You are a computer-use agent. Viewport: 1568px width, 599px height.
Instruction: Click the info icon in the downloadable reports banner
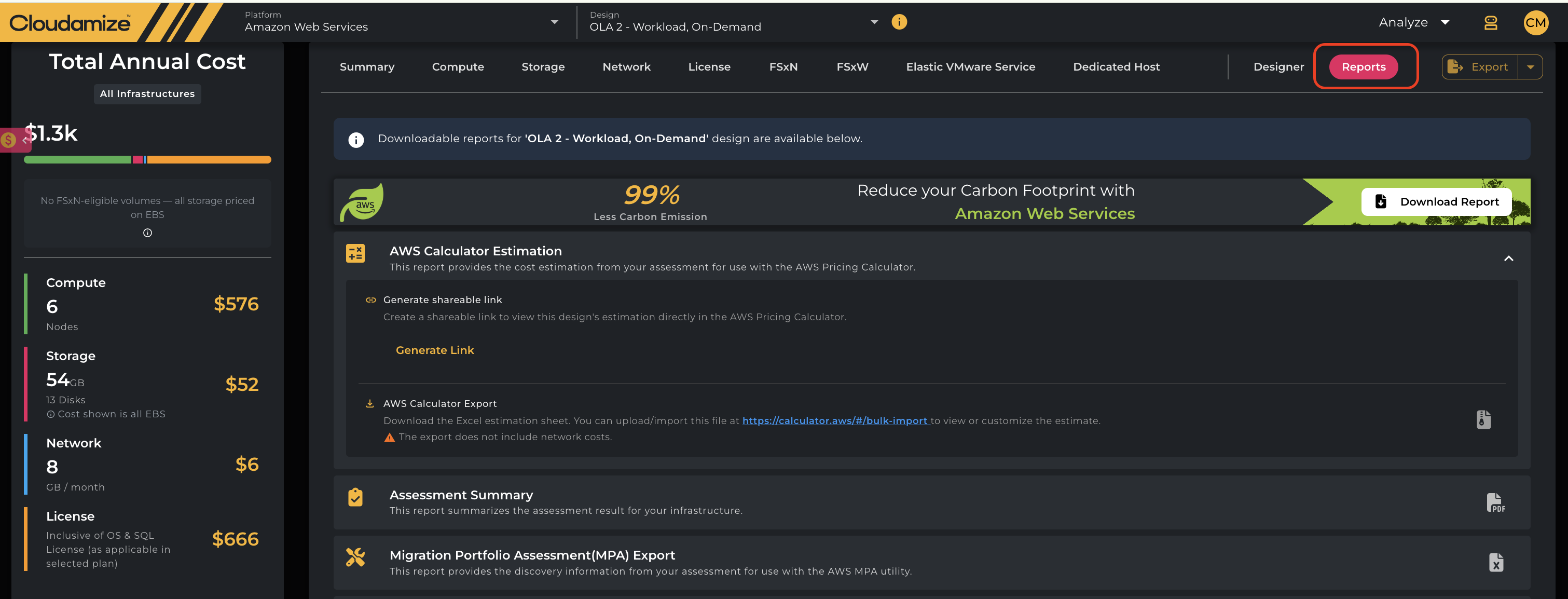[x=356, y=140]
